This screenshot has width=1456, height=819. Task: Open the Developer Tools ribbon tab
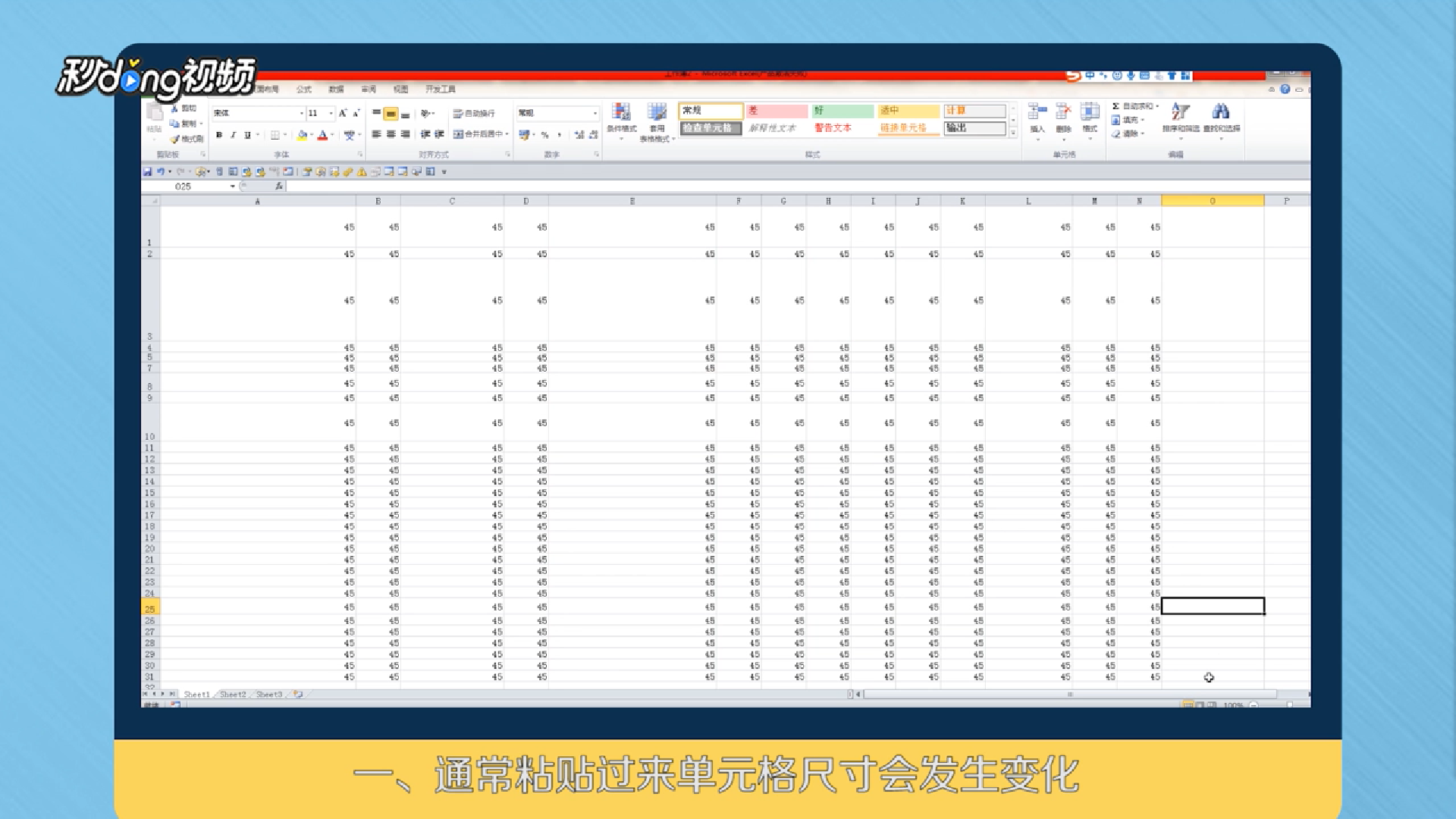pyautogui.click(x=440, y=89)
